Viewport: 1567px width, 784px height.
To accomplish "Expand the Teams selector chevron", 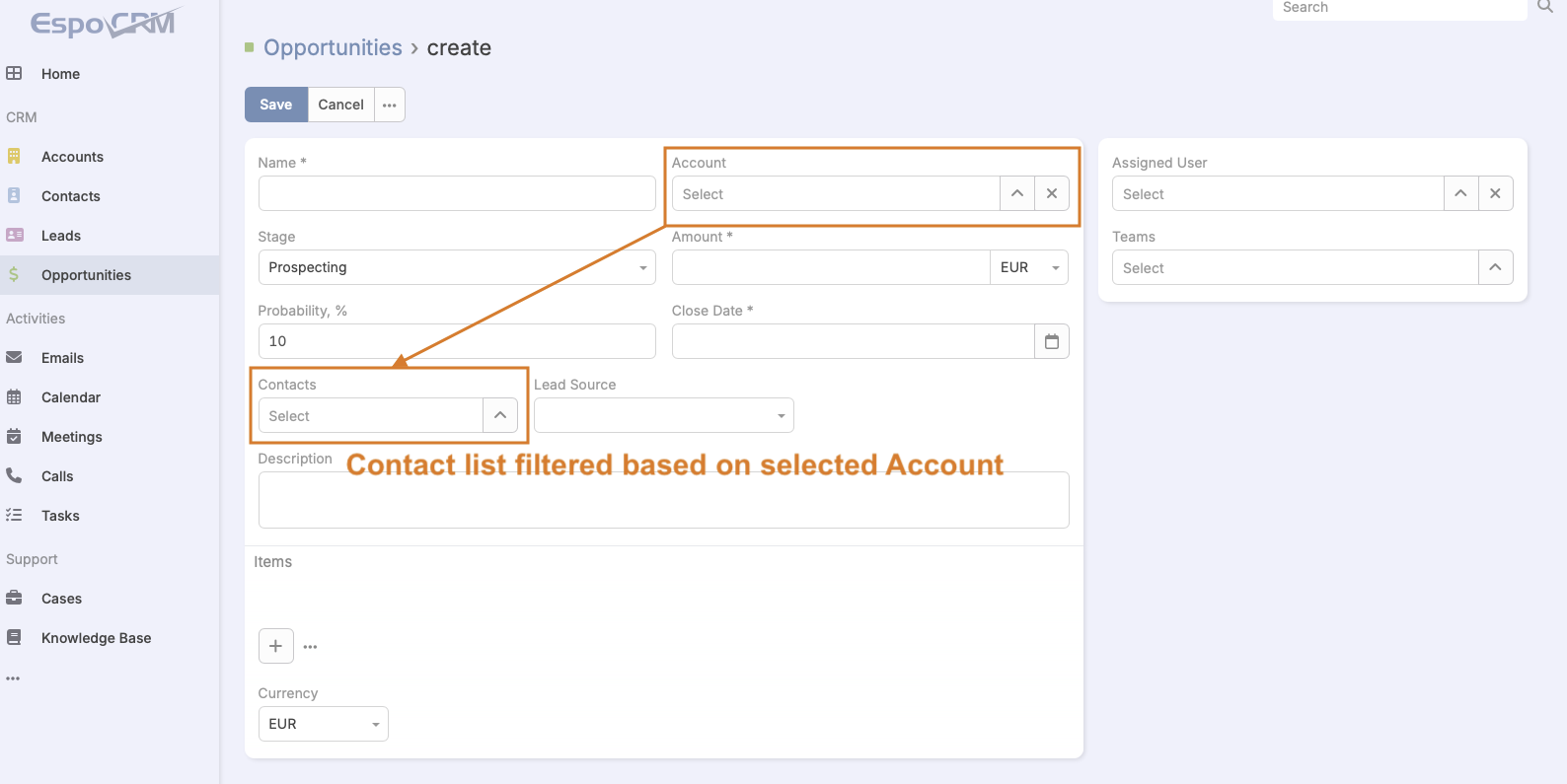I will click(1496, 267).
